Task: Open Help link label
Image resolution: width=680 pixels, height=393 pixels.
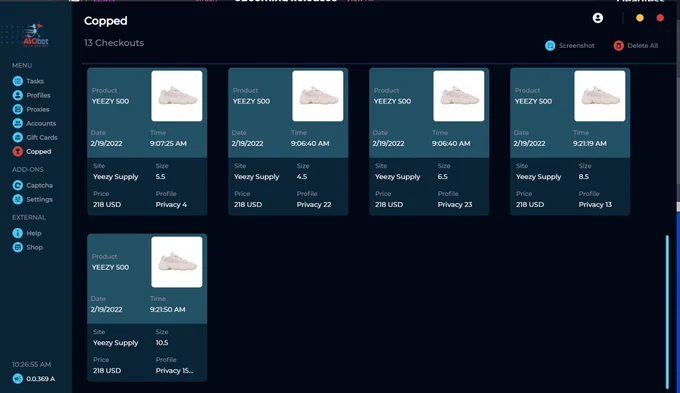Action: pos(34,233)
